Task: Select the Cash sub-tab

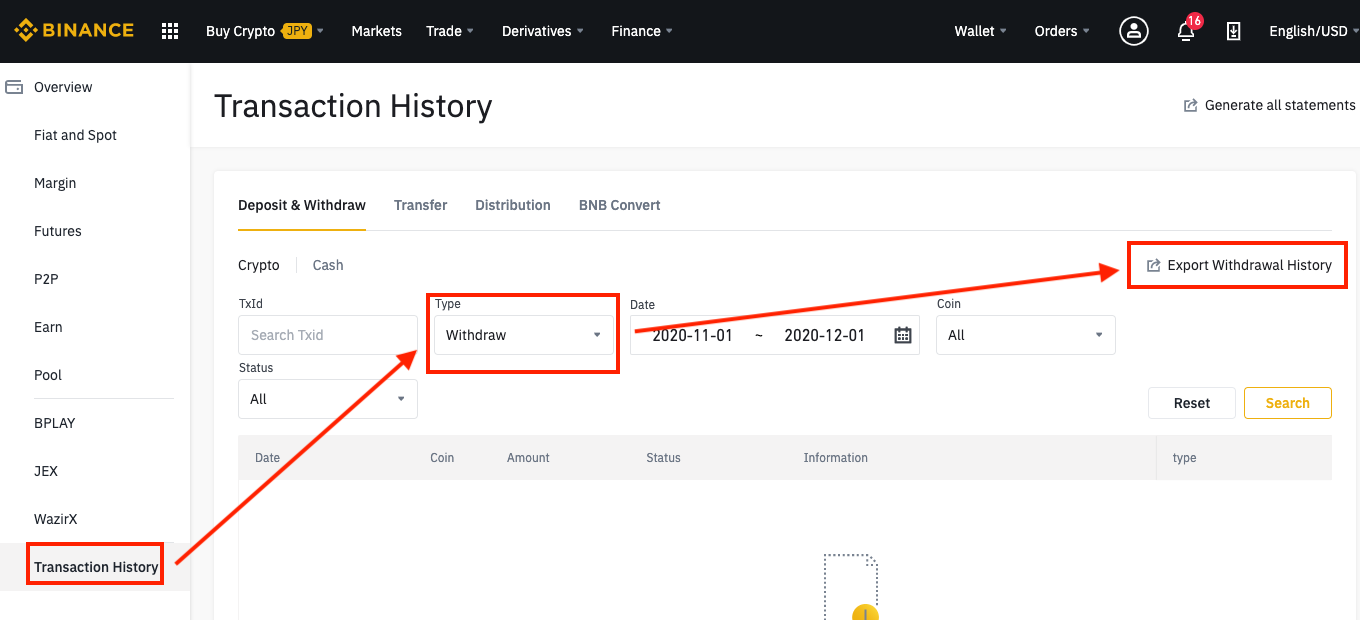Action: (328, 265)
